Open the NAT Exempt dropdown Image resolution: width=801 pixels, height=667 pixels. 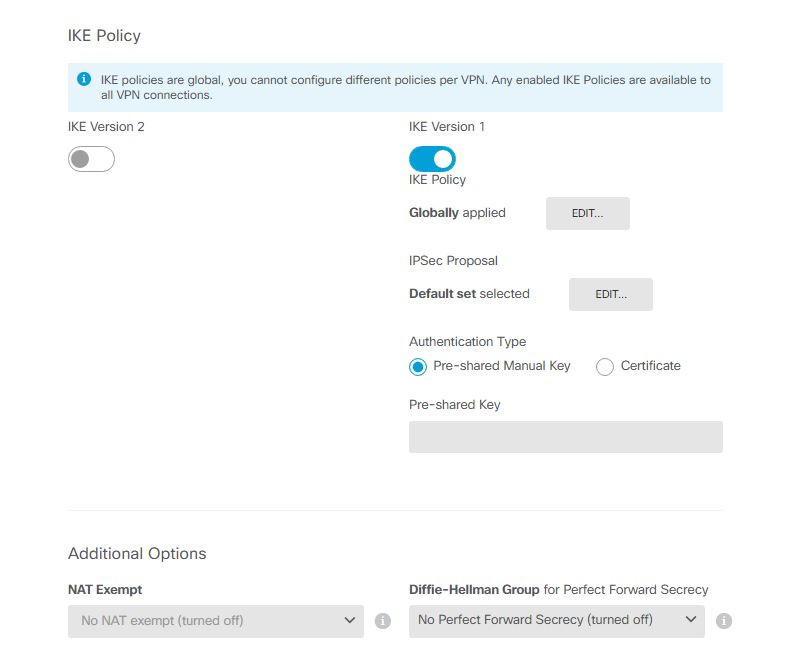click(x=216, y=621)
